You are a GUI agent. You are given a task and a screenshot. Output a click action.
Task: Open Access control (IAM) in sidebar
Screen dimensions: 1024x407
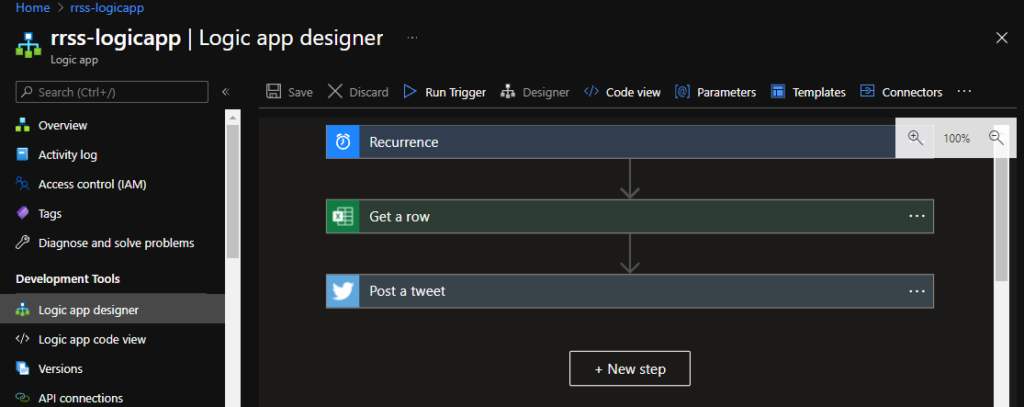(x=92, y=184)
